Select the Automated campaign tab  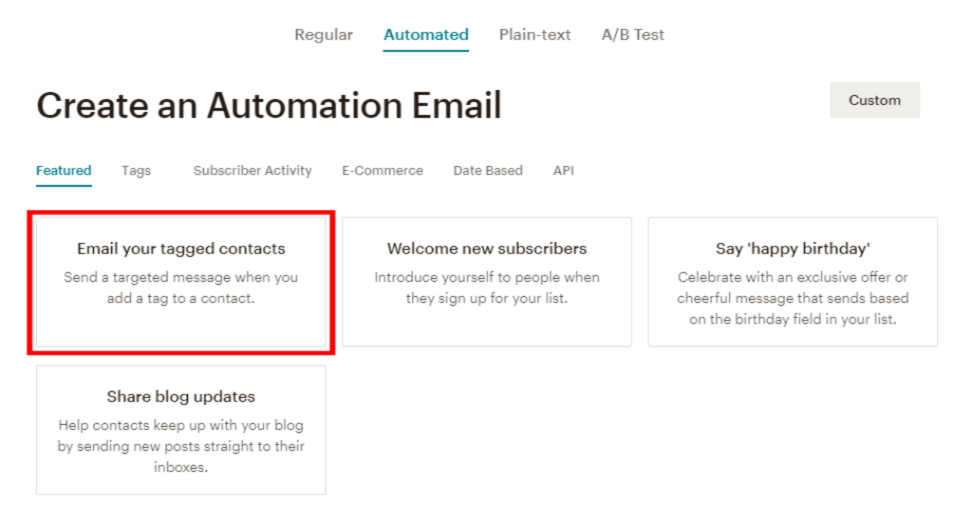[426, 35]
